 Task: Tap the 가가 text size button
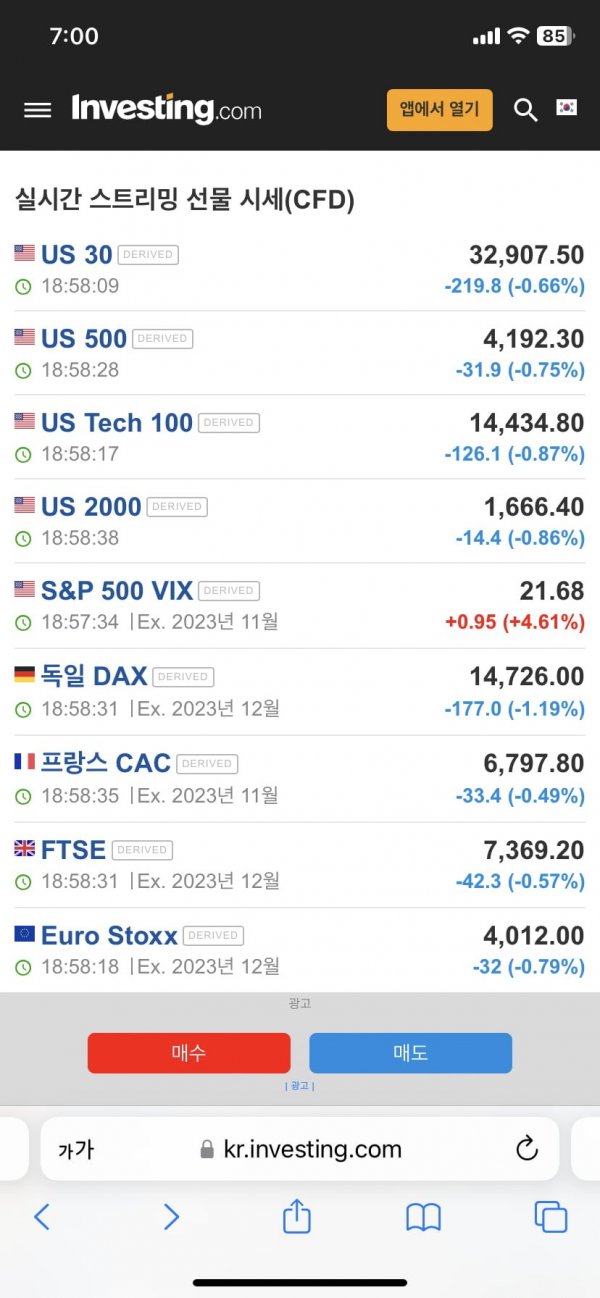tap(76, 1150)
